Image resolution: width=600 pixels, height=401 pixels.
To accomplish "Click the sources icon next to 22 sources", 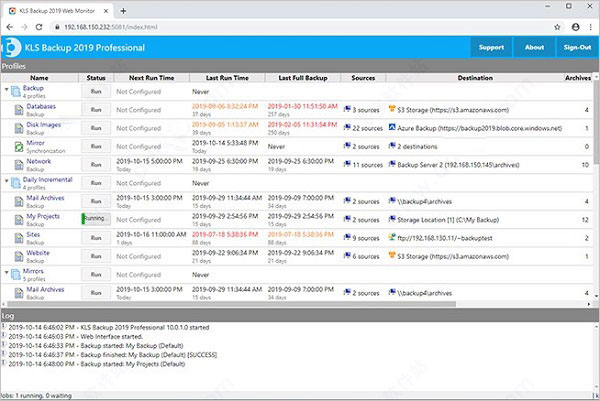I will point(347,127).
